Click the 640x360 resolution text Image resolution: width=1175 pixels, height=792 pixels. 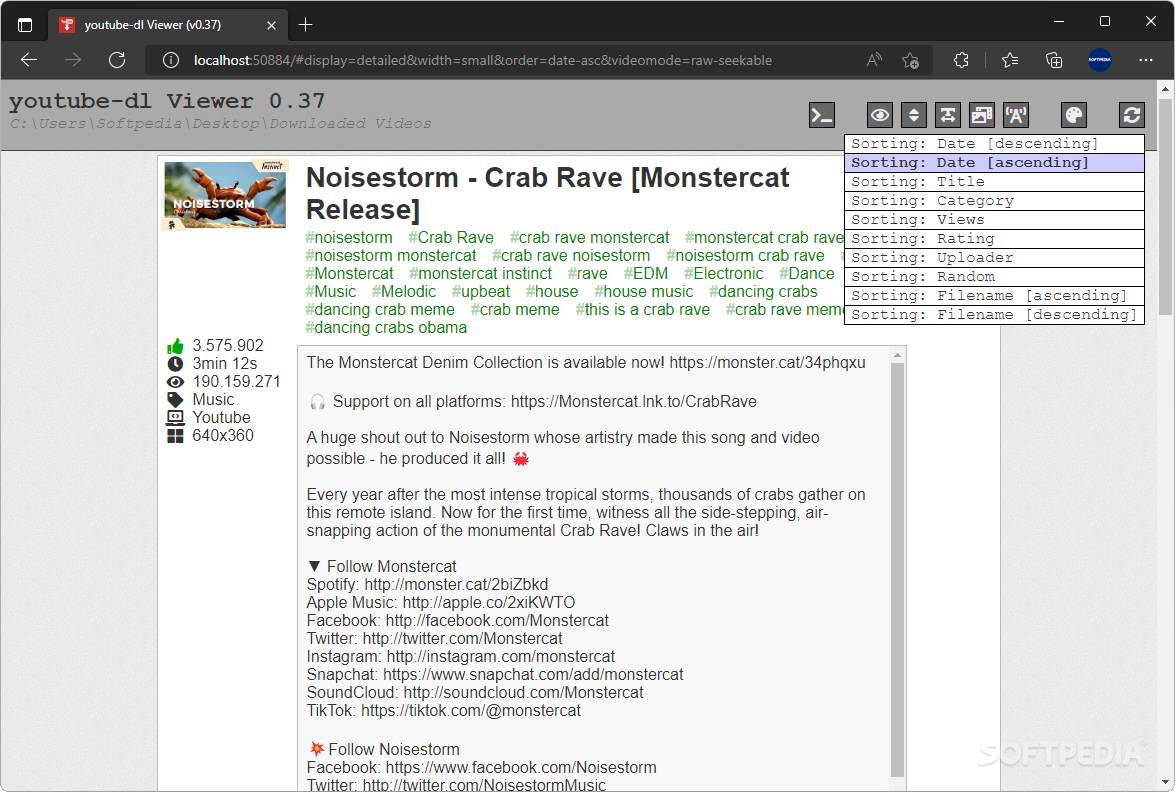223,435
